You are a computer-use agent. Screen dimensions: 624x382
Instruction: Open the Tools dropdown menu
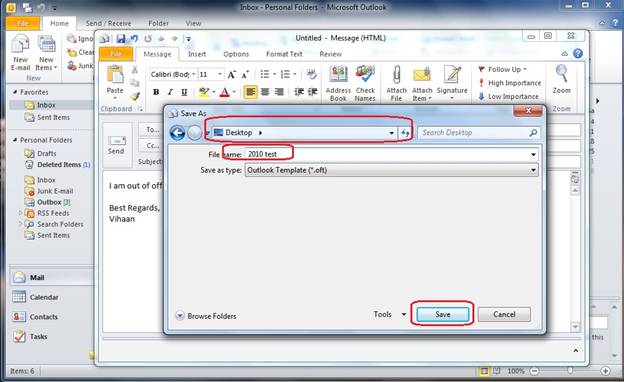(390, 314)
